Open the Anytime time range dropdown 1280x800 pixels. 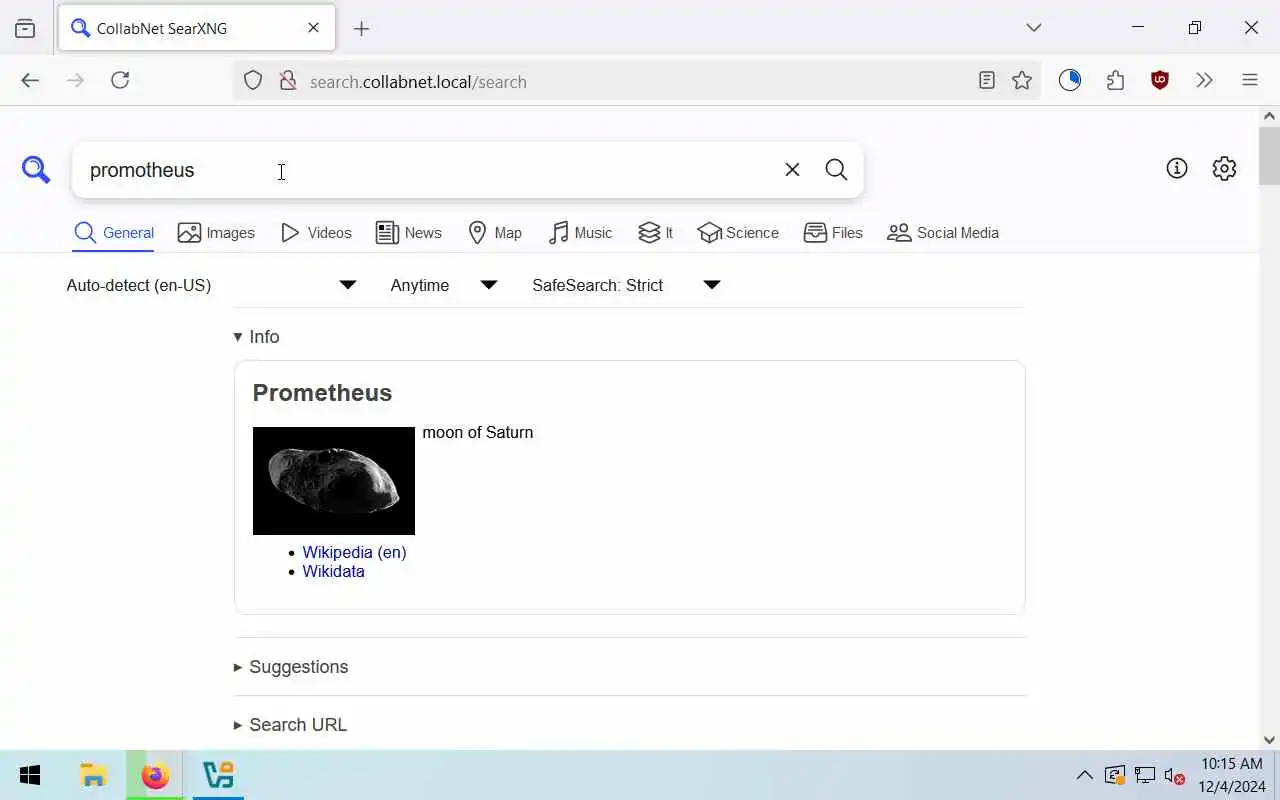444,285
